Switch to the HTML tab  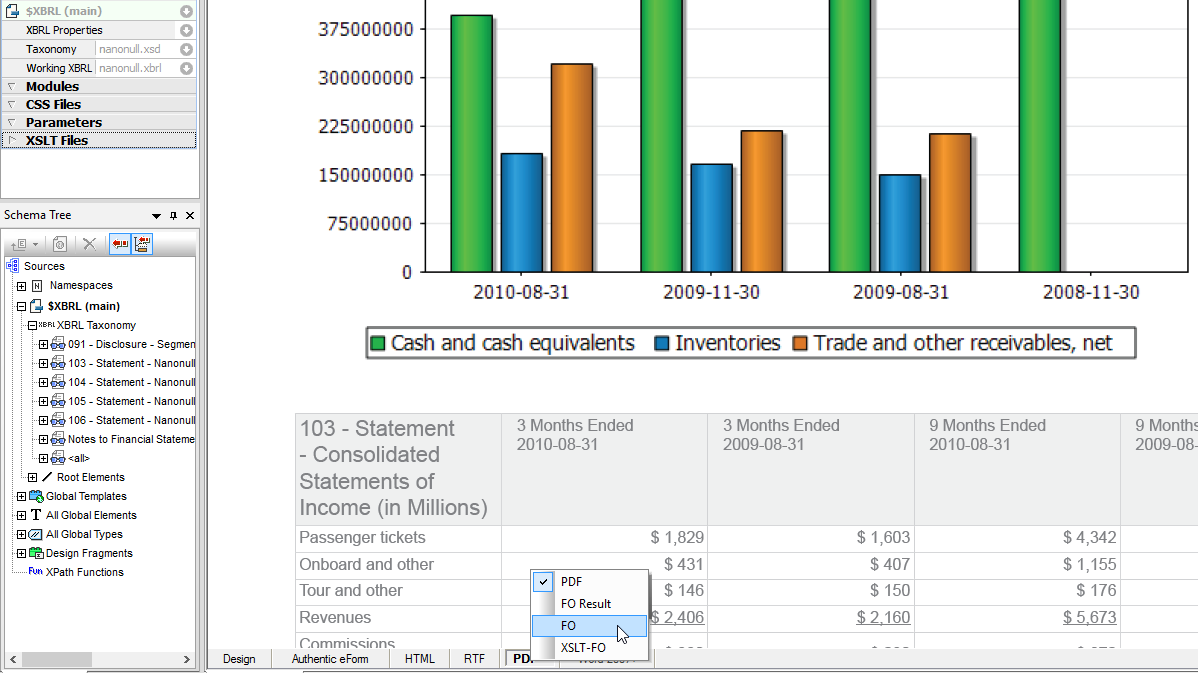[419, 658]
